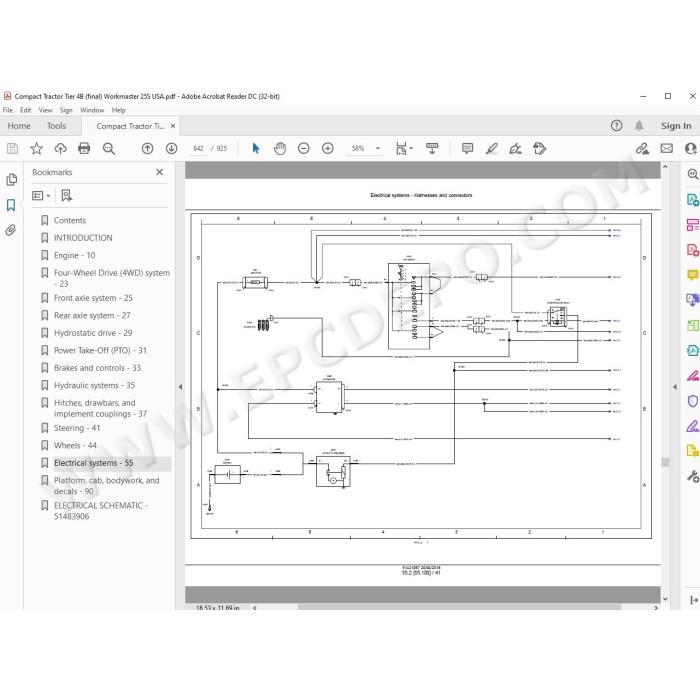
Task: Open bookmarks options dropdown menu
Action: (x=41, y=196)
